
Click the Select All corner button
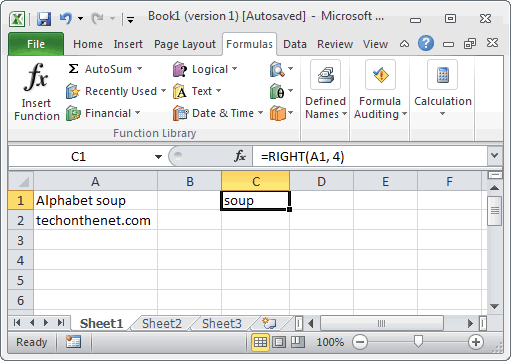(x=21, y=181)
